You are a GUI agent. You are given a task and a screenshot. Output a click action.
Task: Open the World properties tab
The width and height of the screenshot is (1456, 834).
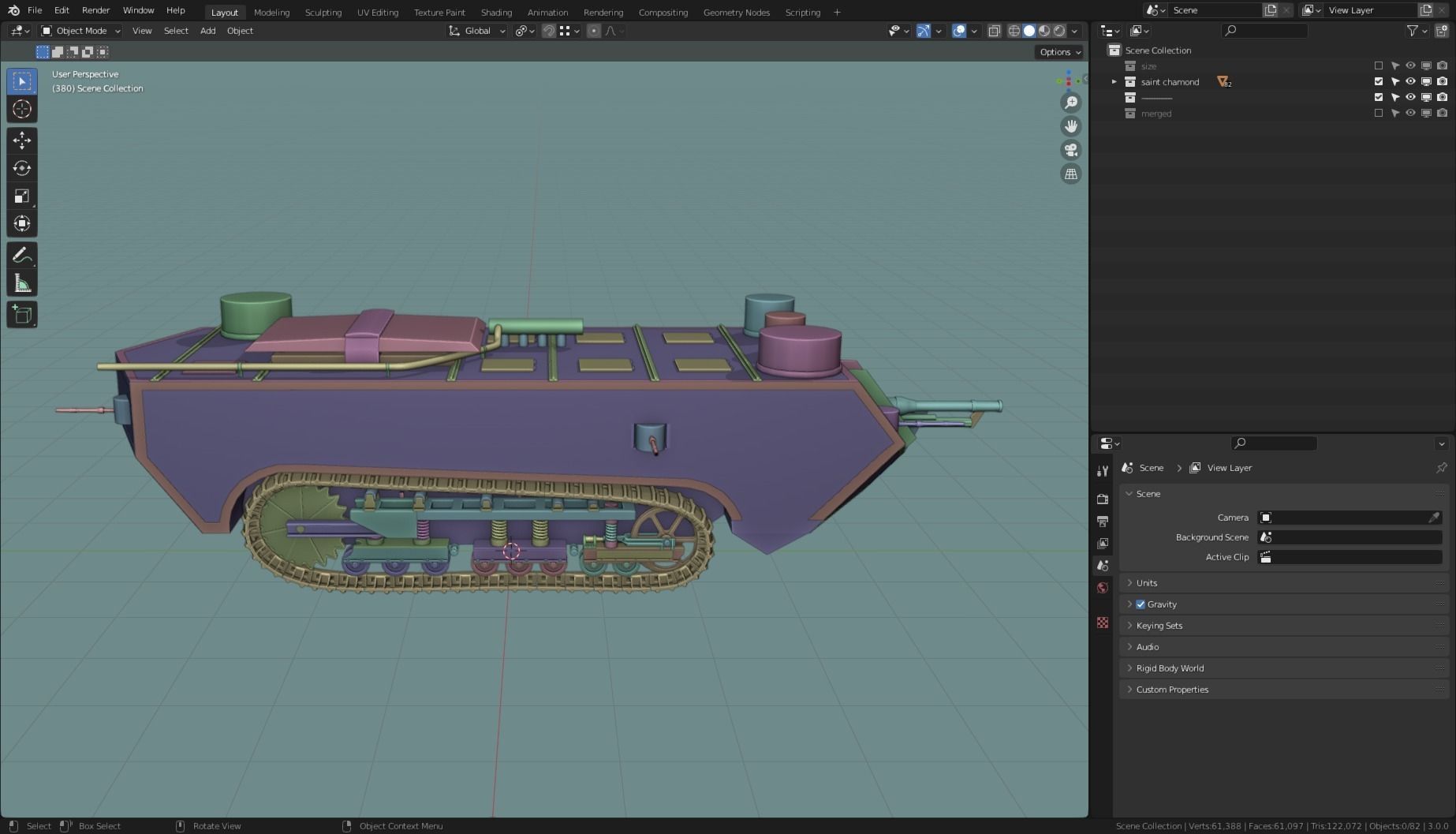pos(1103,587)
